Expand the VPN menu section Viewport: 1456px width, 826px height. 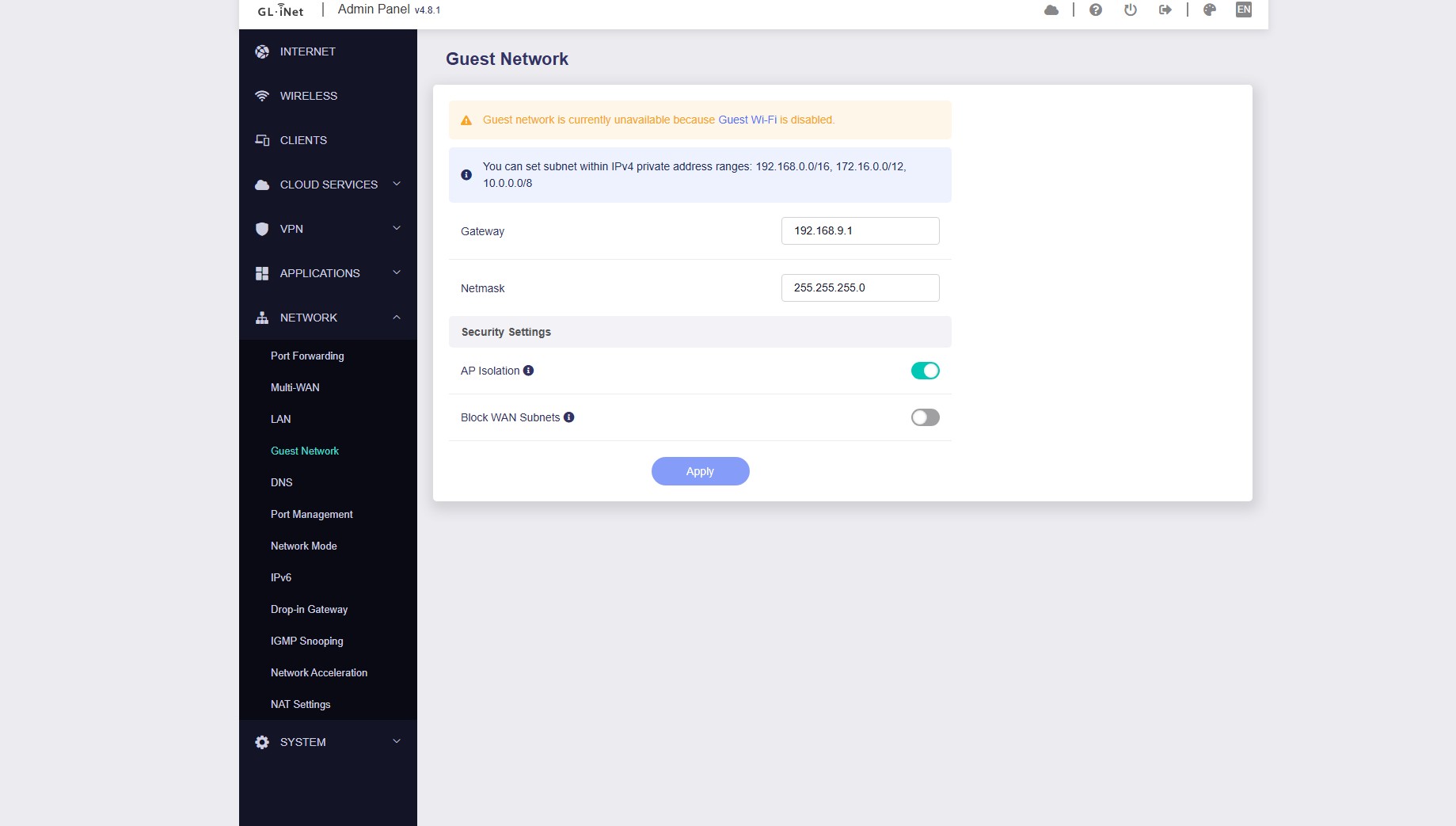click(x=329, y=229)
